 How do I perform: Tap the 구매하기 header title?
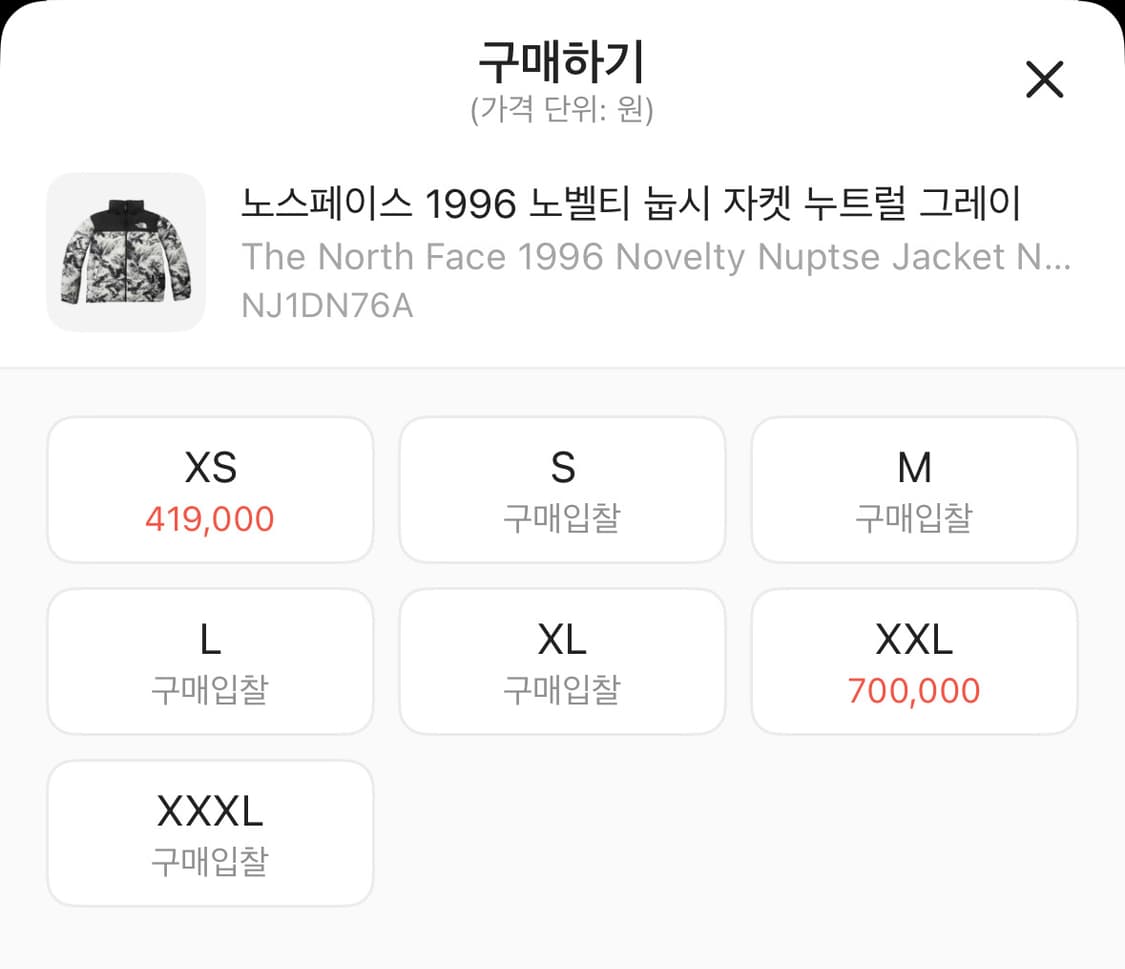point(562,63)
